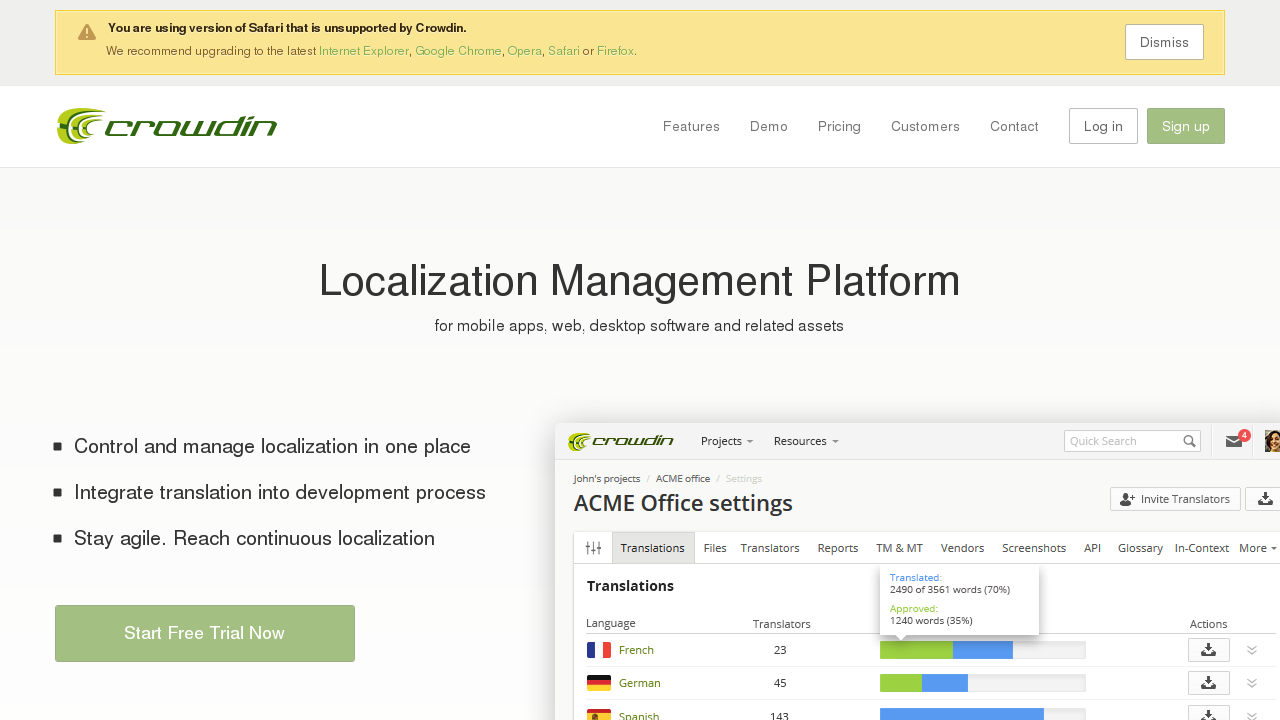Click the search magnifier icon in Quick Search
Viewport: 1280px width, 720px height.
pos(1189,441)
